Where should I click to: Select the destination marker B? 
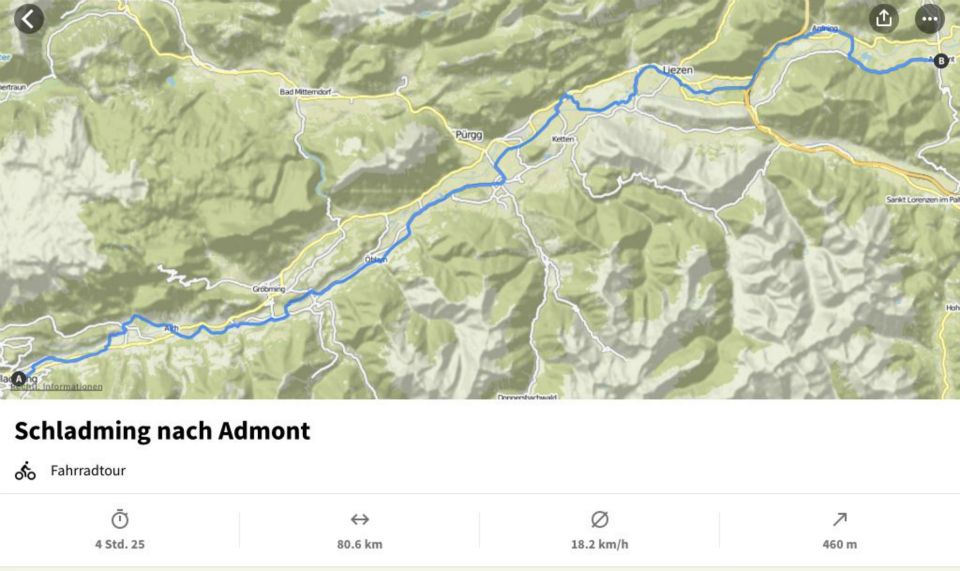point(941,61)
